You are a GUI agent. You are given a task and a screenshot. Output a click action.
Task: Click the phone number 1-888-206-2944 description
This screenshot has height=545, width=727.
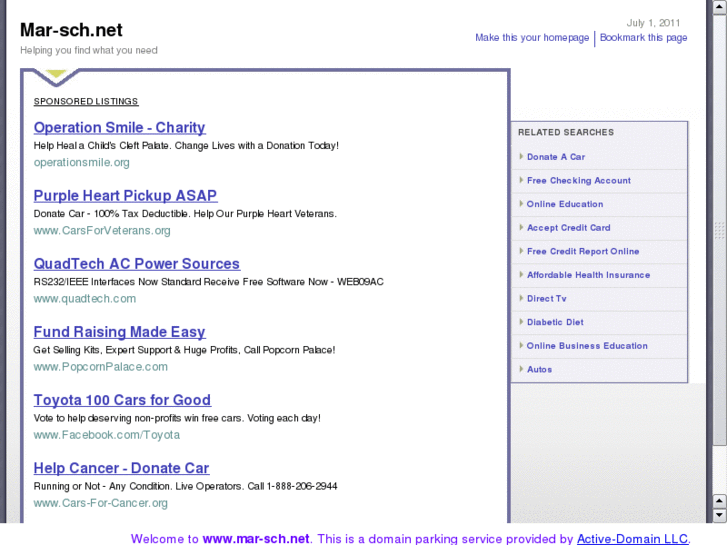pyautogui.click(x=185, y=487)
